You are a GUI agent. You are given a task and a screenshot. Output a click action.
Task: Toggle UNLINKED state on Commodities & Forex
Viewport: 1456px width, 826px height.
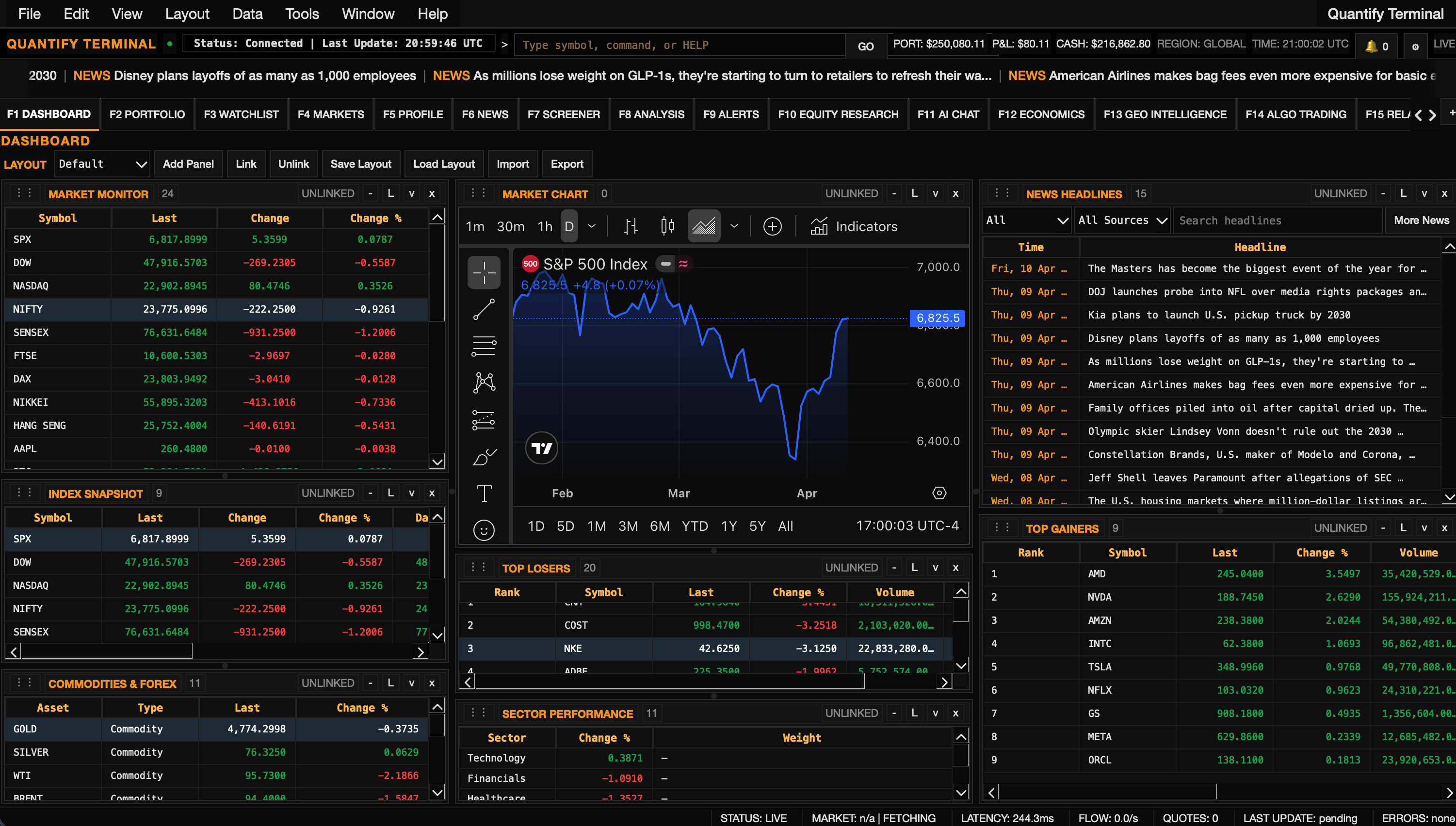(x=327, y=683)
